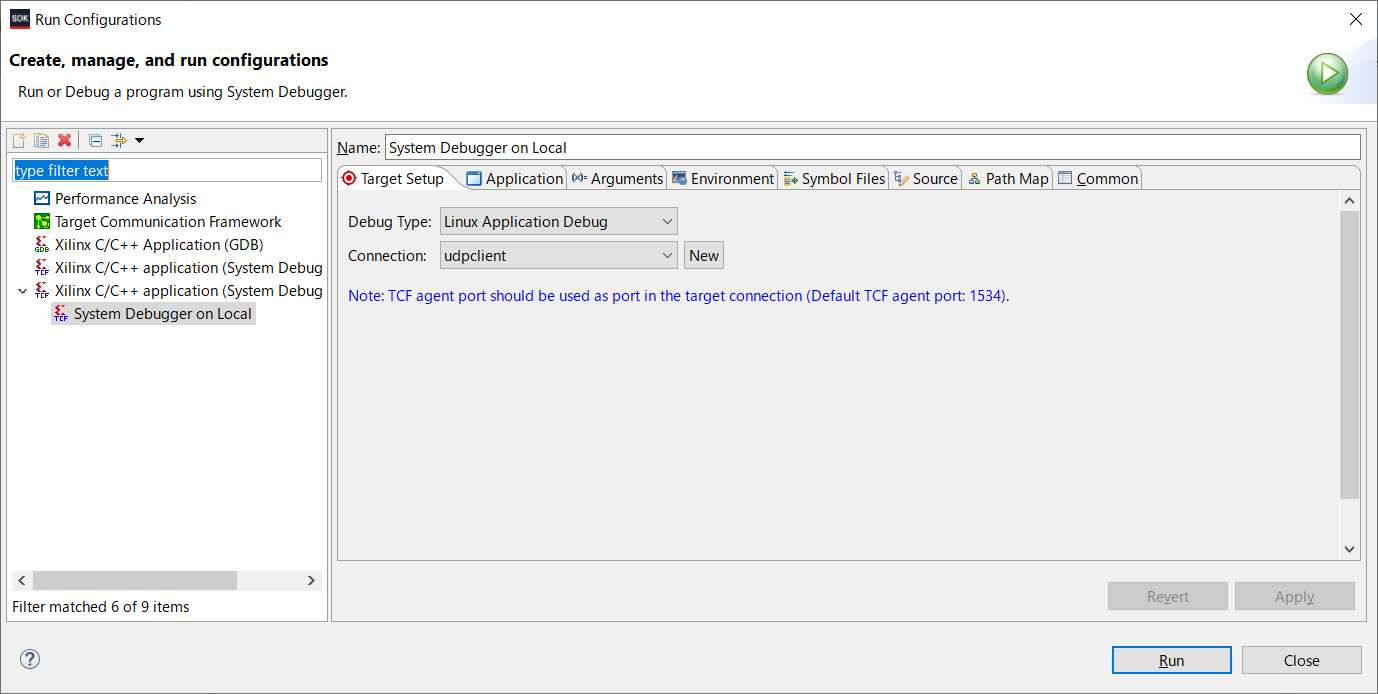The width and height of the screenshot is (1378, 694).
Task: Click the System Debugger on Local TCF icon
Action: [61, 314]
